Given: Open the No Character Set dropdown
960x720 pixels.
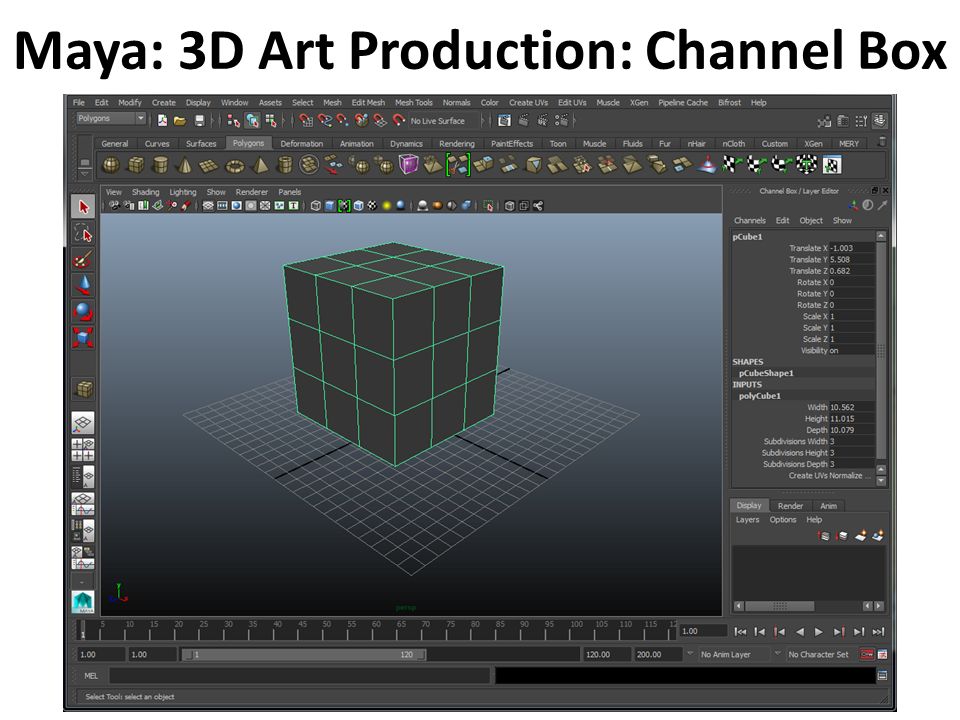Looking at the screenshot, I should pos(819,654).
